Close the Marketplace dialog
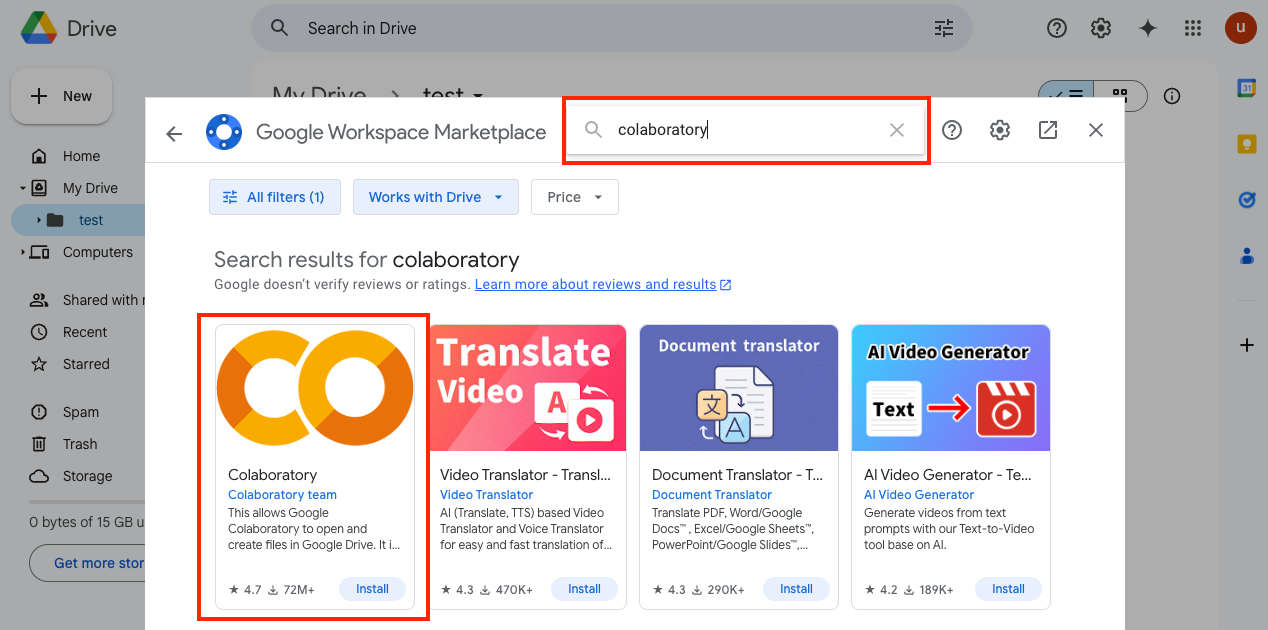 click(x=1096, y=130)
